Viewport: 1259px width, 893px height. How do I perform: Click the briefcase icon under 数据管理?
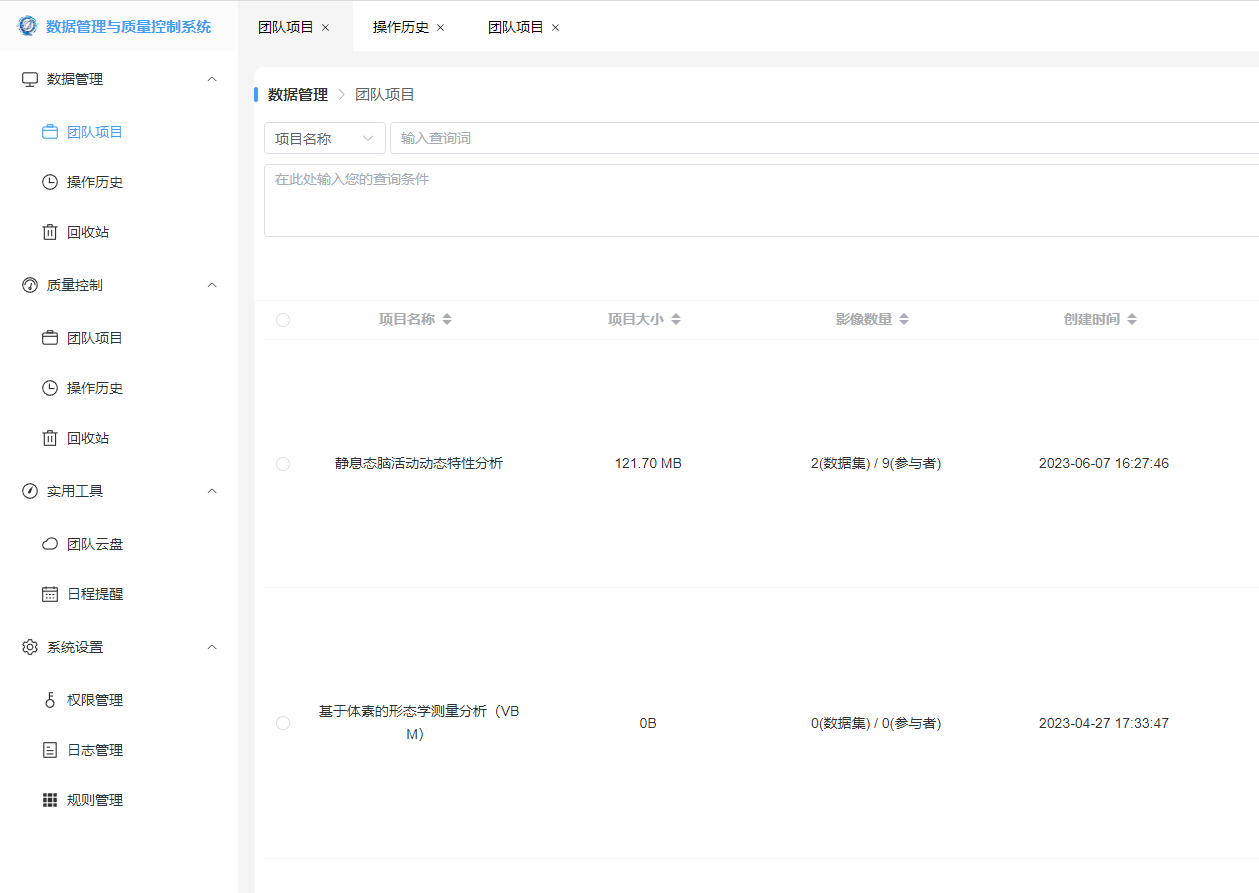tap(50, 132)
